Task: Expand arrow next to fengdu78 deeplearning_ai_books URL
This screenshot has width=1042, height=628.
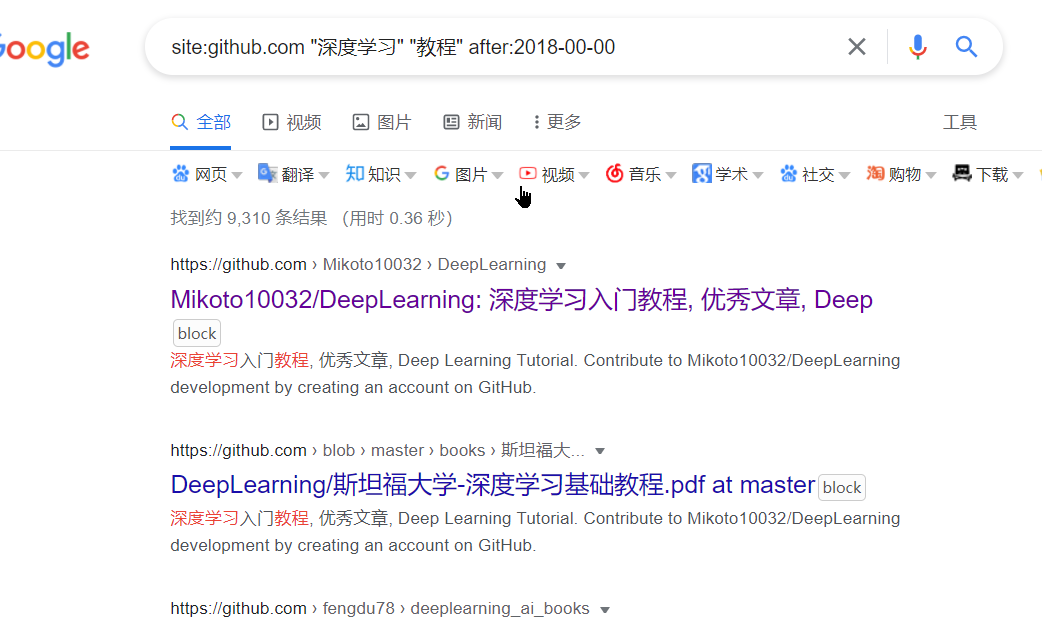Action: [605, 610]
